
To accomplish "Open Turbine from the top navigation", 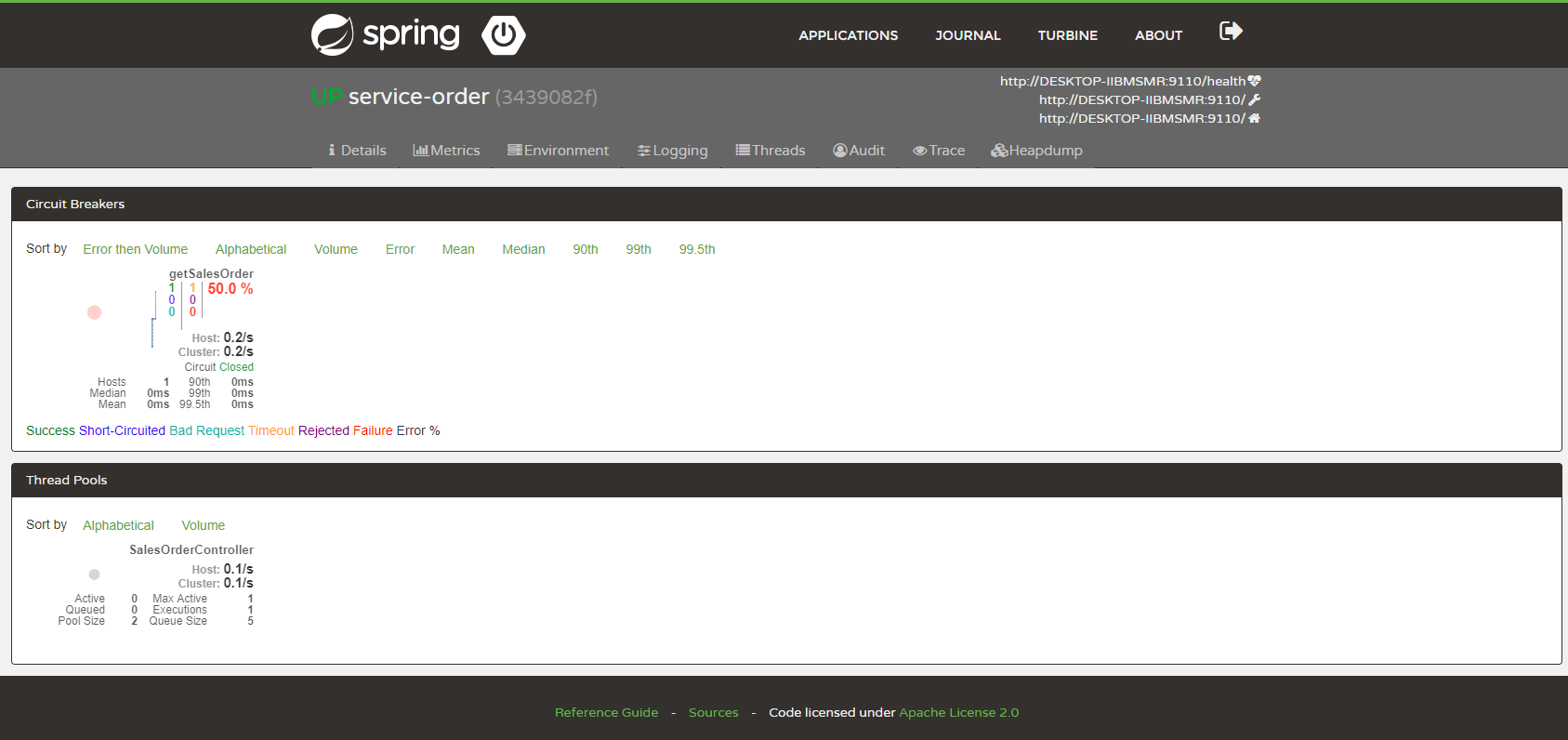I will pos(1067,35).
